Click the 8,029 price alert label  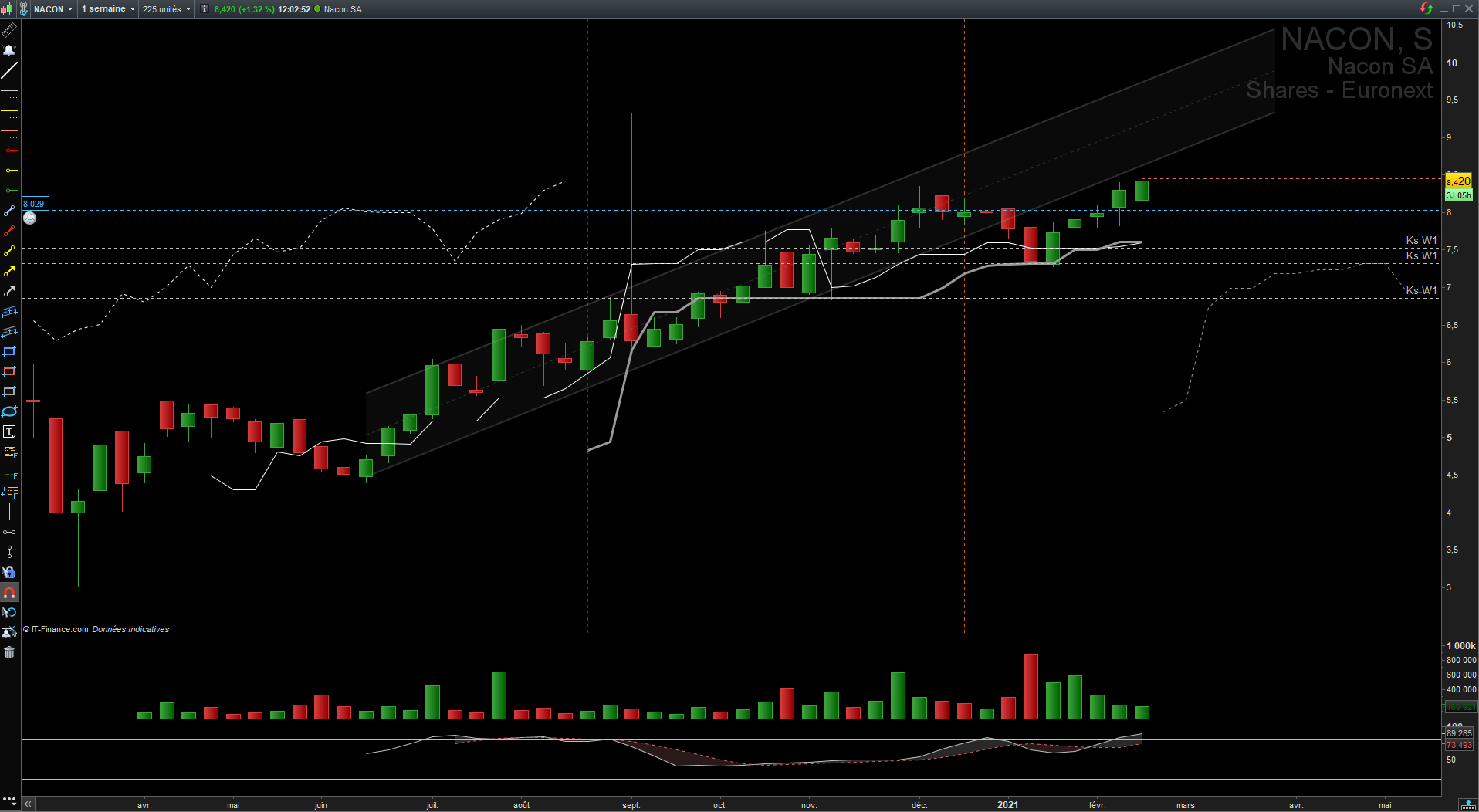(34, 204)
